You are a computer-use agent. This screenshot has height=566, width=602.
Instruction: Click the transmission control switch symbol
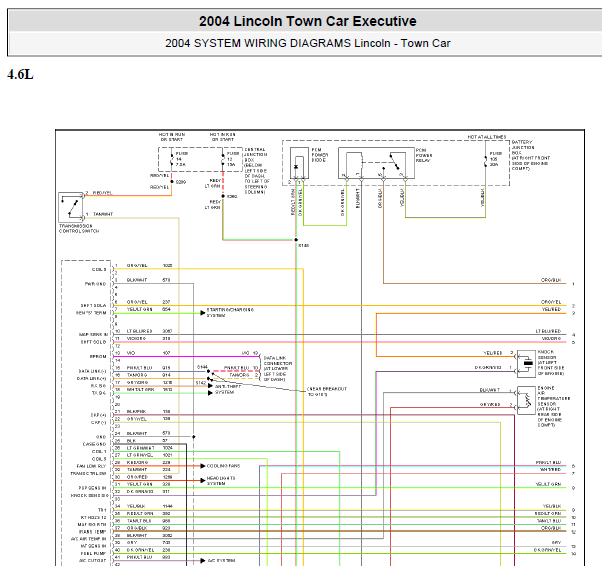(x=71, y=207)
